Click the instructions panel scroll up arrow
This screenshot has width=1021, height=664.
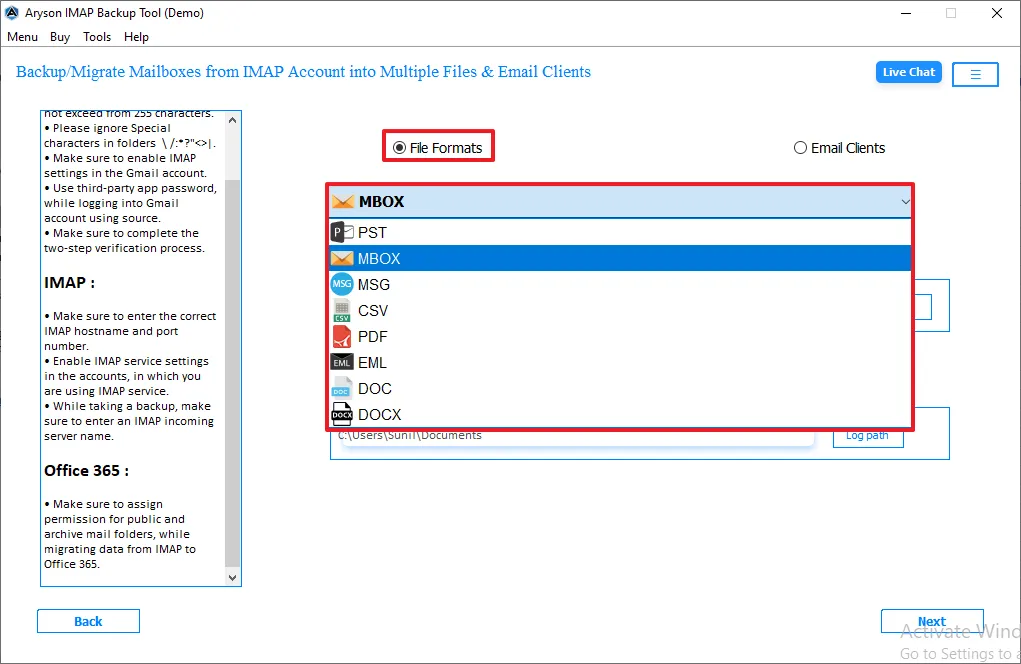[x=232, y=120]
